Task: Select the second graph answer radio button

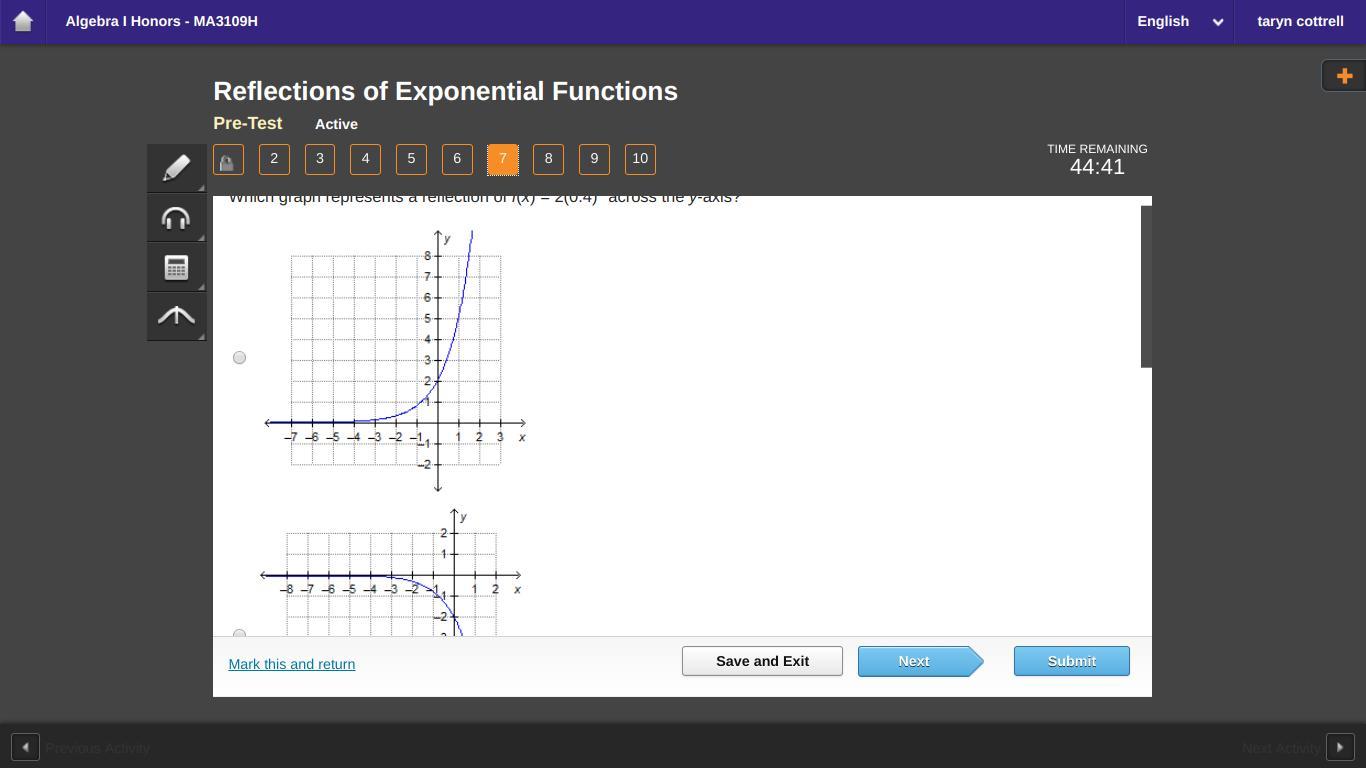Action: point(239,632)
